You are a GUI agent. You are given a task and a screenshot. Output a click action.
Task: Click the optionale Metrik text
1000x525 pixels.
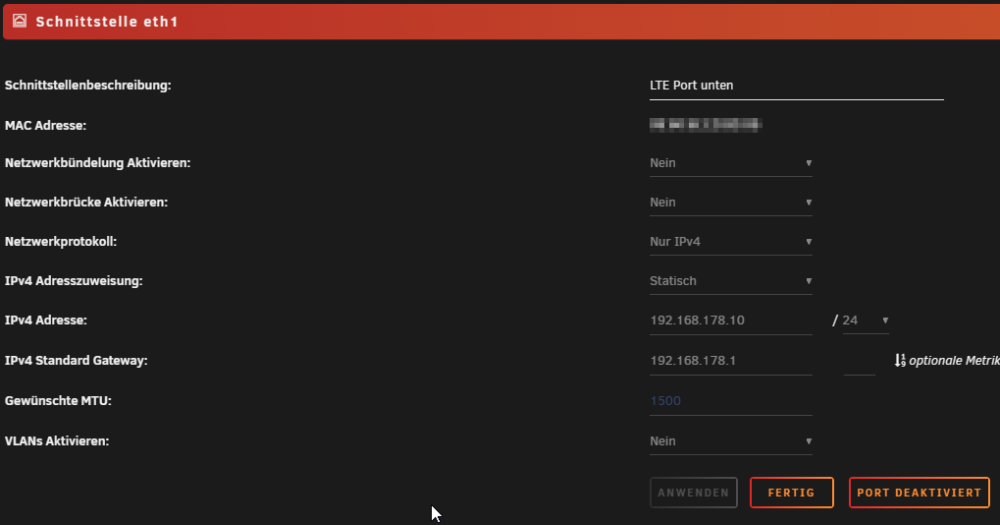point(954,361)
